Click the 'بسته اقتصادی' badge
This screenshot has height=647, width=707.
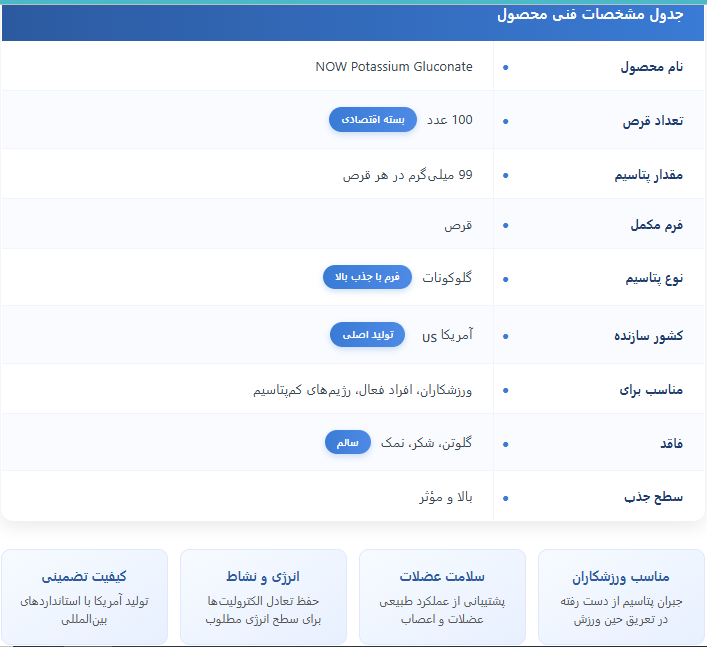372,119
